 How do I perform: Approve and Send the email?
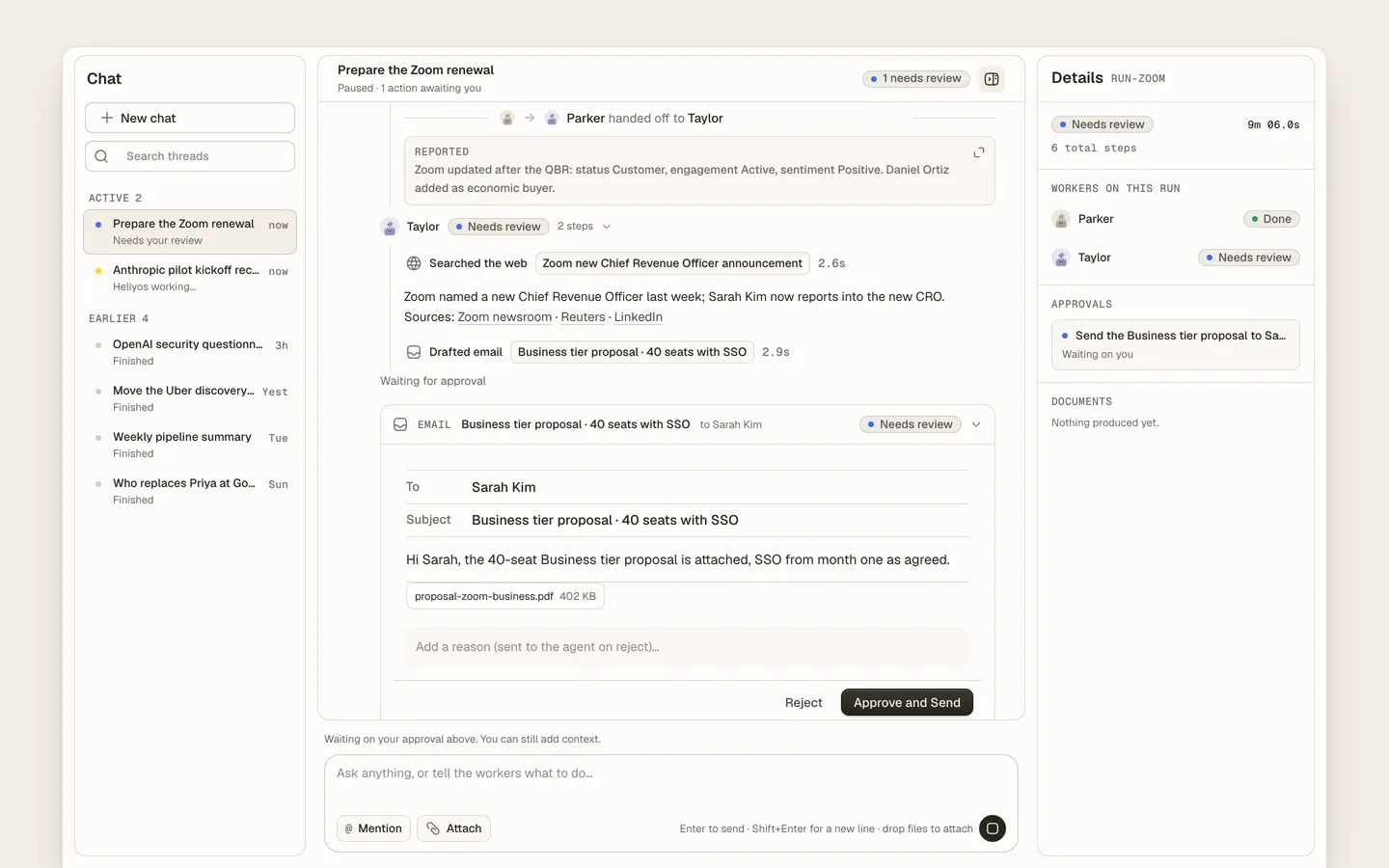click(x=907, y=703)
